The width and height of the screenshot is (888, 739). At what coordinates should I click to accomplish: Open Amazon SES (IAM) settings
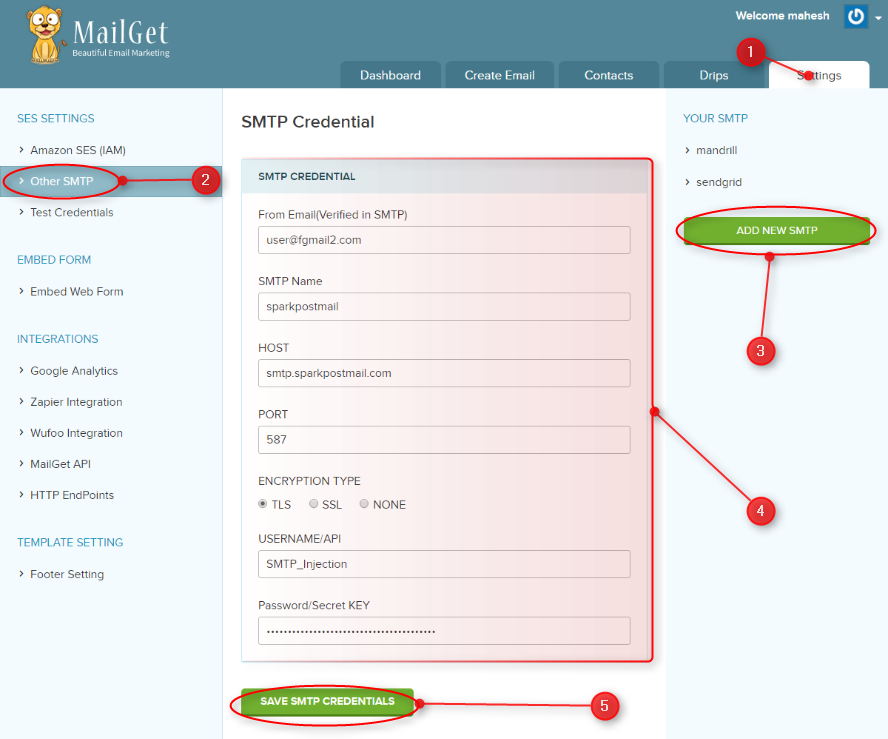click(x=78, y=150)
